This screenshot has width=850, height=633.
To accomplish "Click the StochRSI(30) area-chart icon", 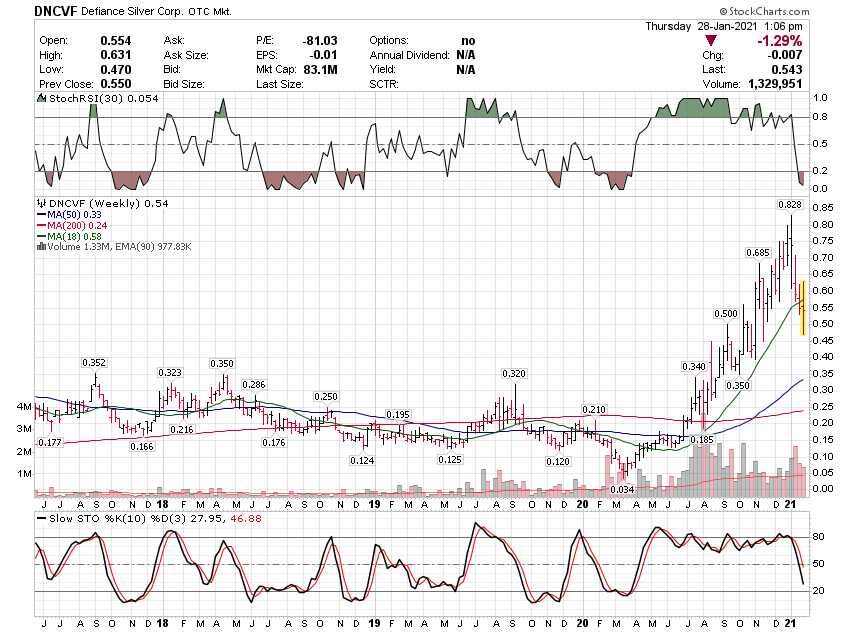I will pyautogui.click(x=41, y=99).
